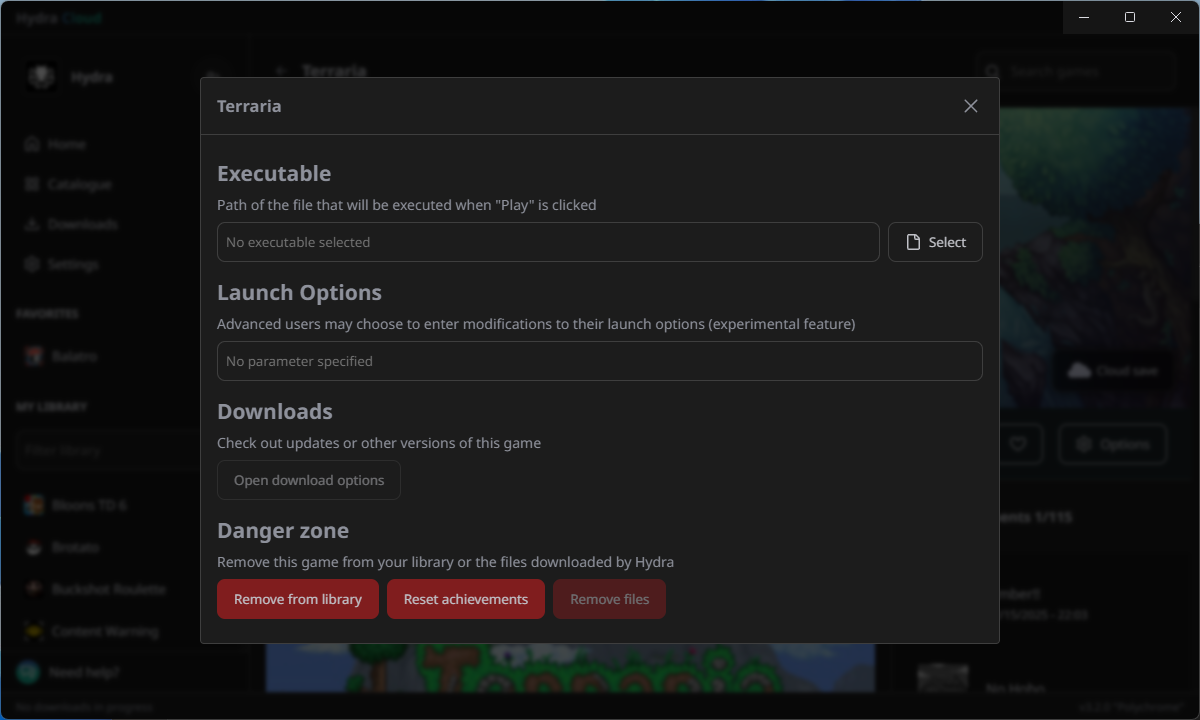The width and height of the screenshot is (1200, 720).
Task: Open Bloons TD 6 from library
Action: 88,506
